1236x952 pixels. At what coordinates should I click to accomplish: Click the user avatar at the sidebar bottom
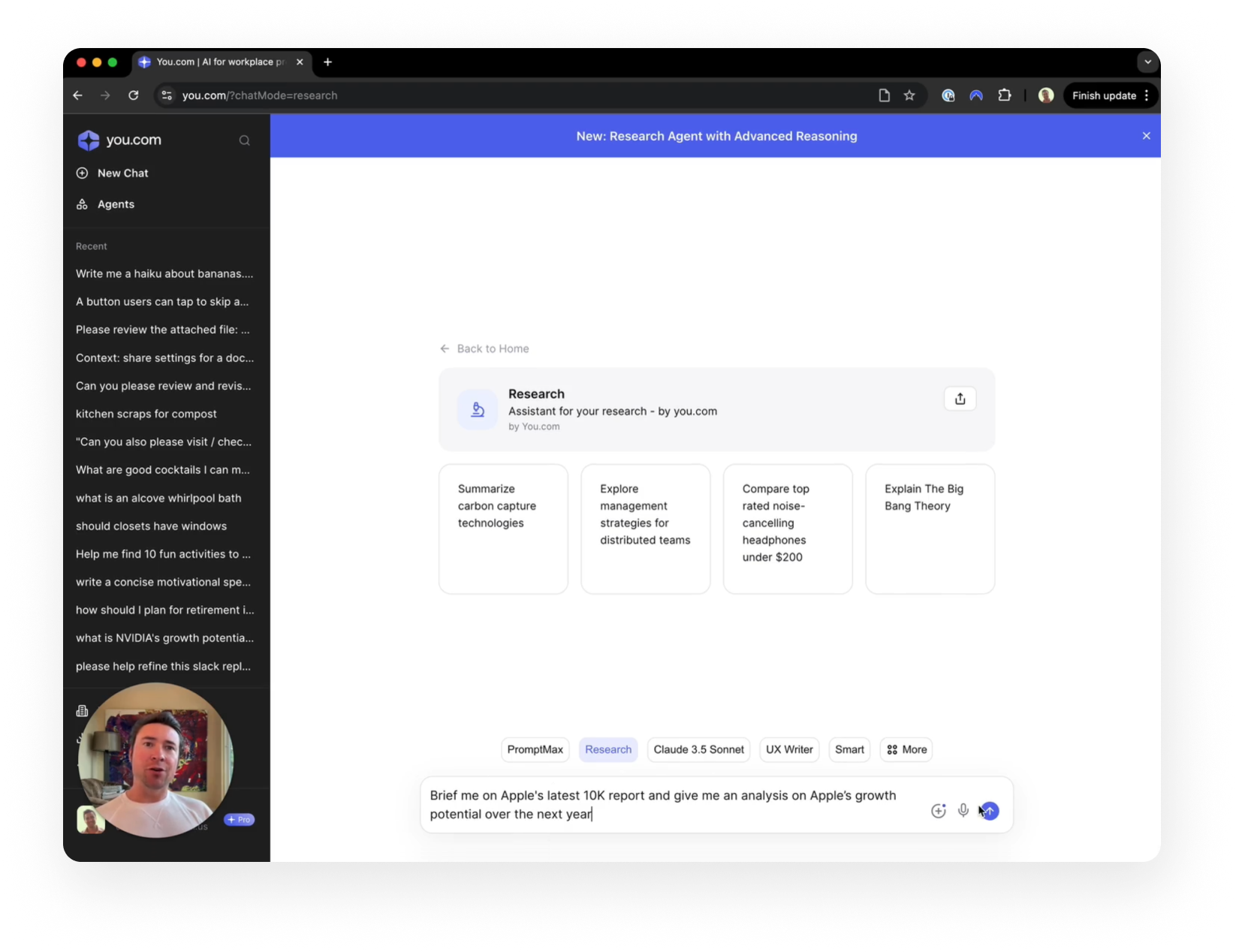(90, 819)
